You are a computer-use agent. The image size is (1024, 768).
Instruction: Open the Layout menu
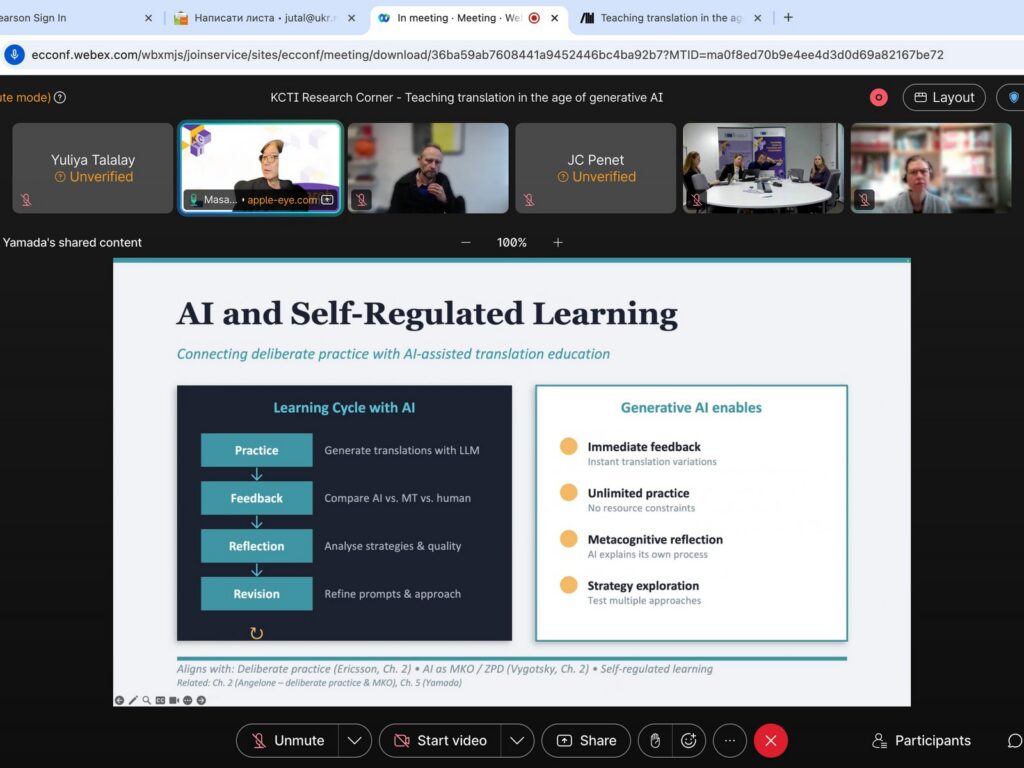(x=943, y=97)
